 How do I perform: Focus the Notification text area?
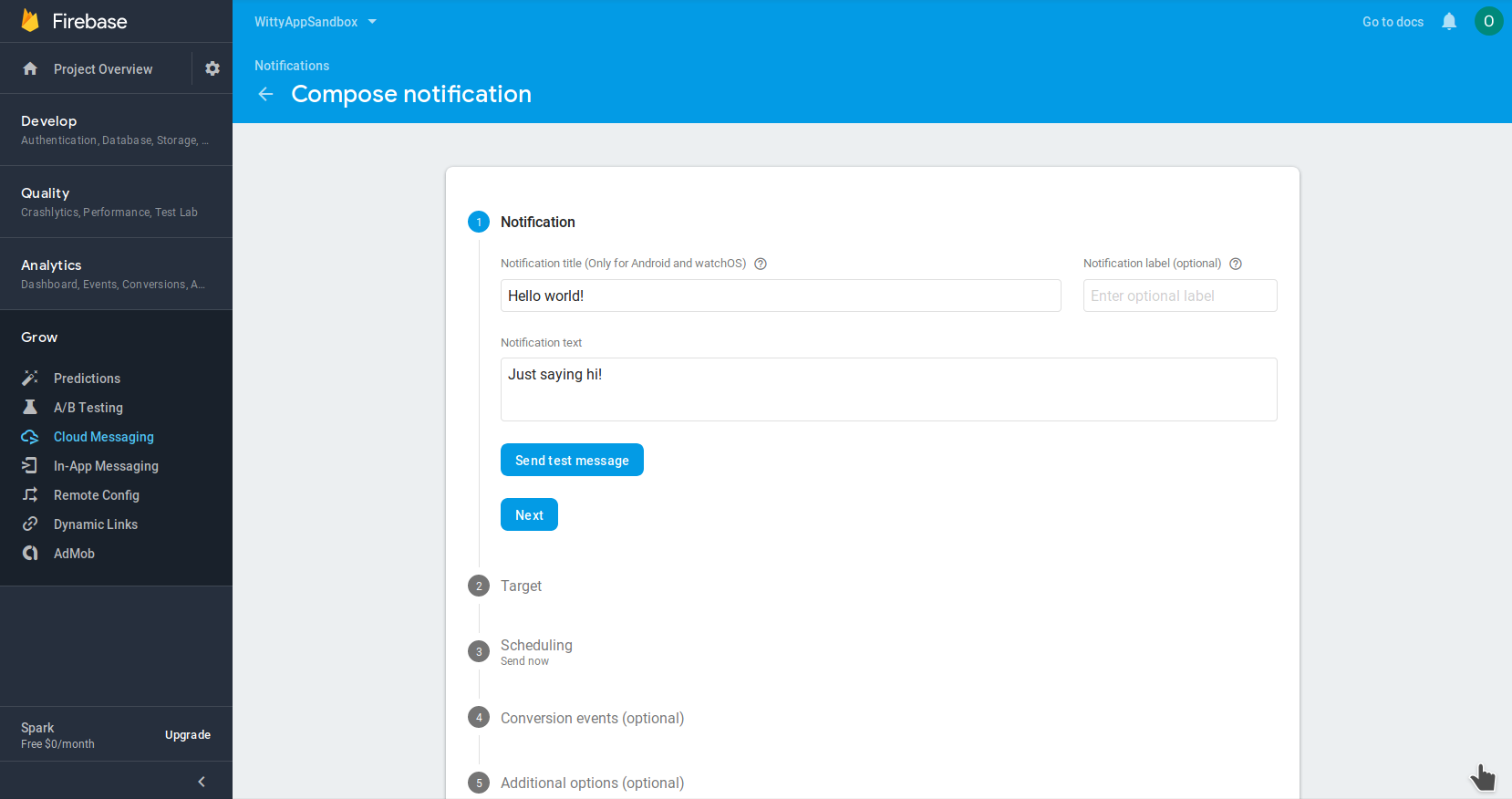(x=889, y=389)
